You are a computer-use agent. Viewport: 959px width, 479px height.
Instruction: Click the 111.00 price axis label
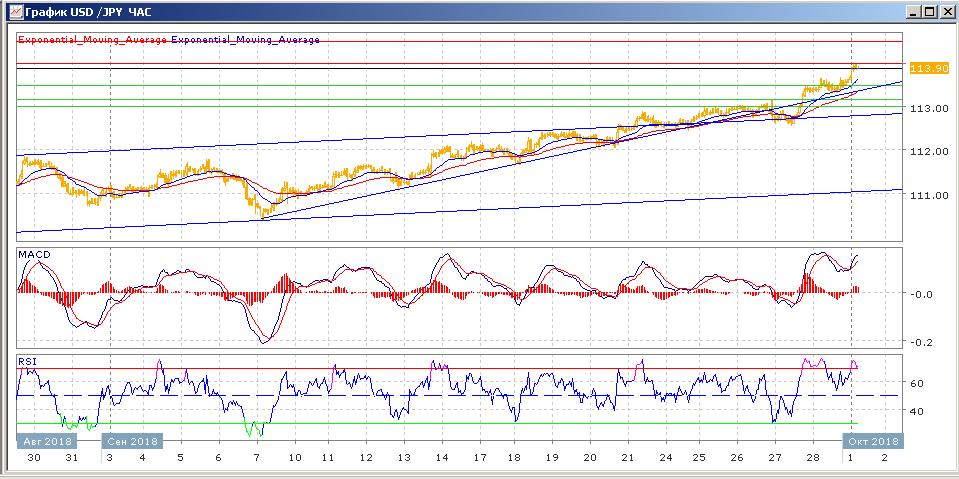[x=931, y=195]
